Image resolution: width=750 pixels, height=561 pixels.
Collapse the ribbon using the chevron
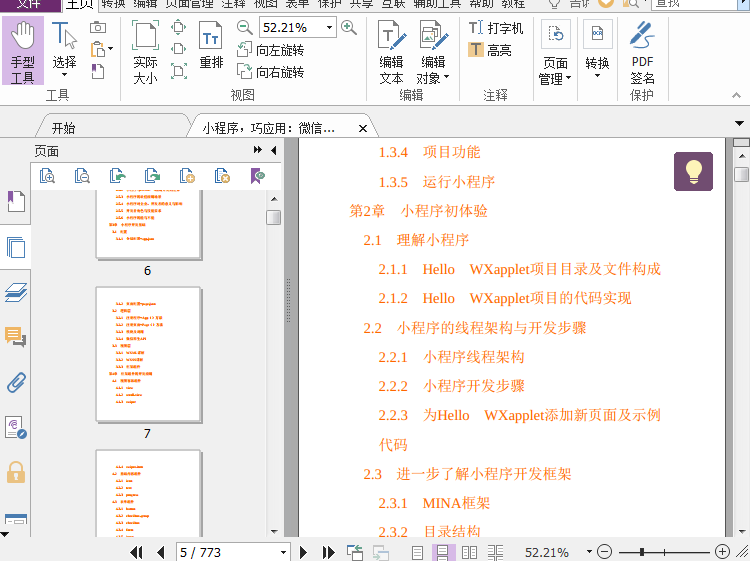pos(737,96)
